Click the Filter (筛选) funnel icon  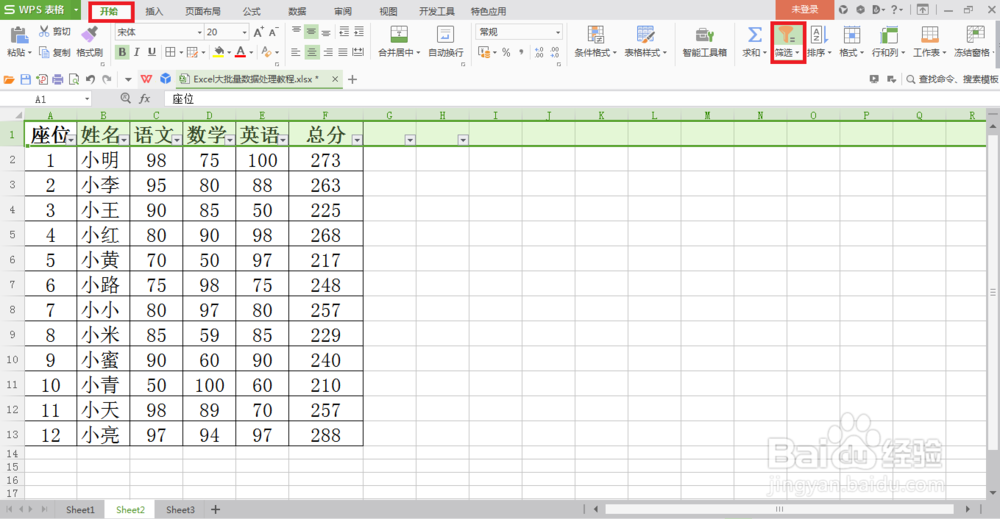tap(787, 35)
